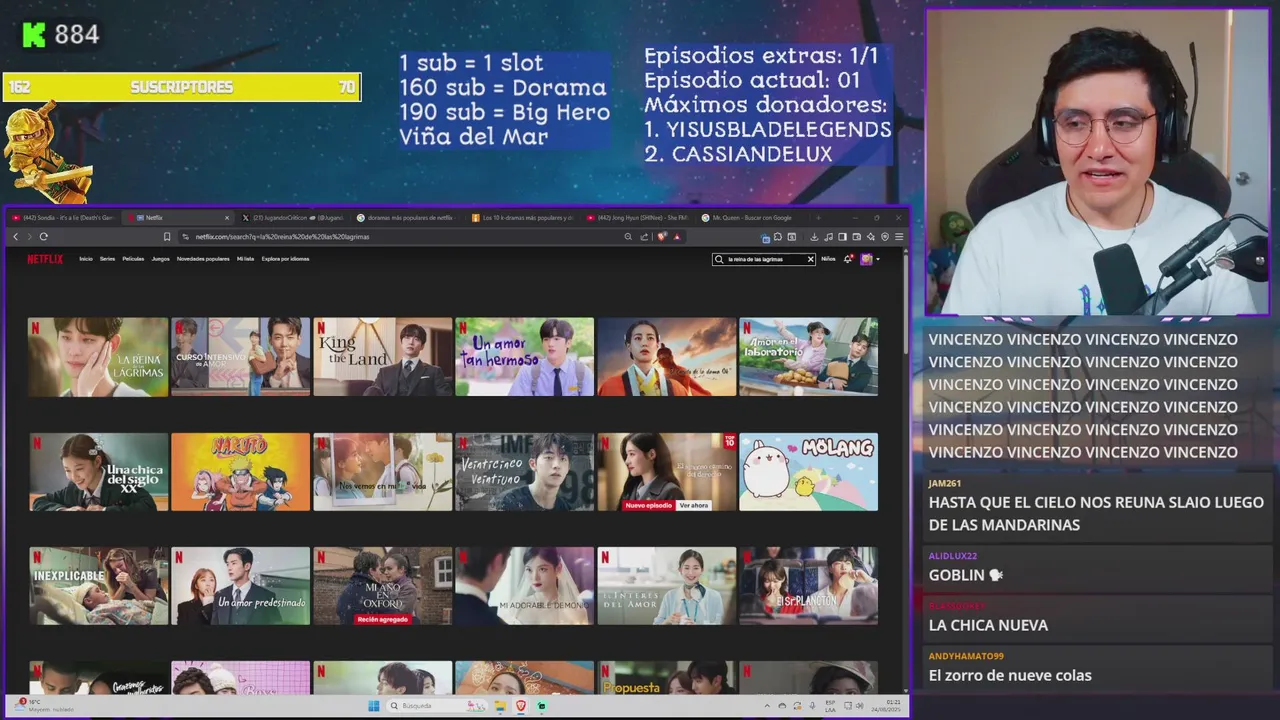Screen dimensions: 1280x720
Task: Open Curso Intensivo de Amor thumbnail
Action: pyautogui.click(x=240, y=357)
